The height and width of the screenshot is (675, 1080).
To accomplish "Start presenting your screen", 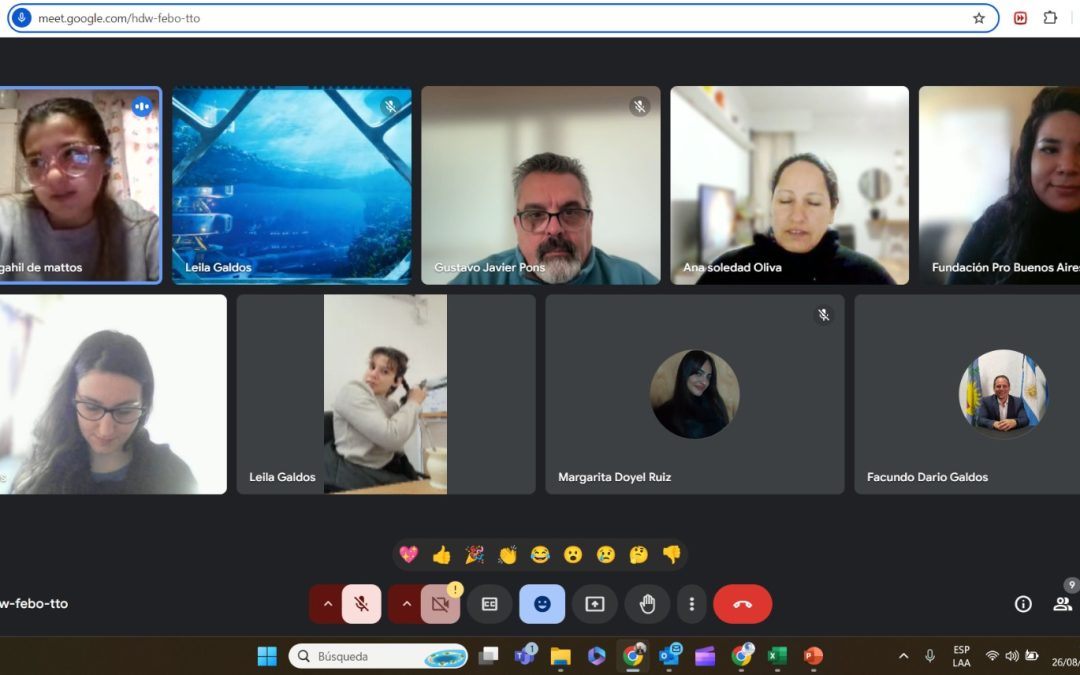I will click(595, 604).
